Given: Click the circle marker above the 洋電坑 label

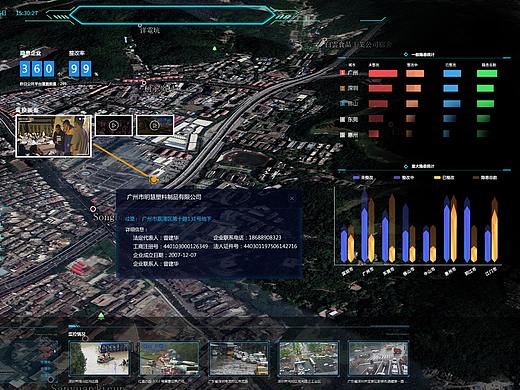Looking at the screenshot, I should 140,25.
